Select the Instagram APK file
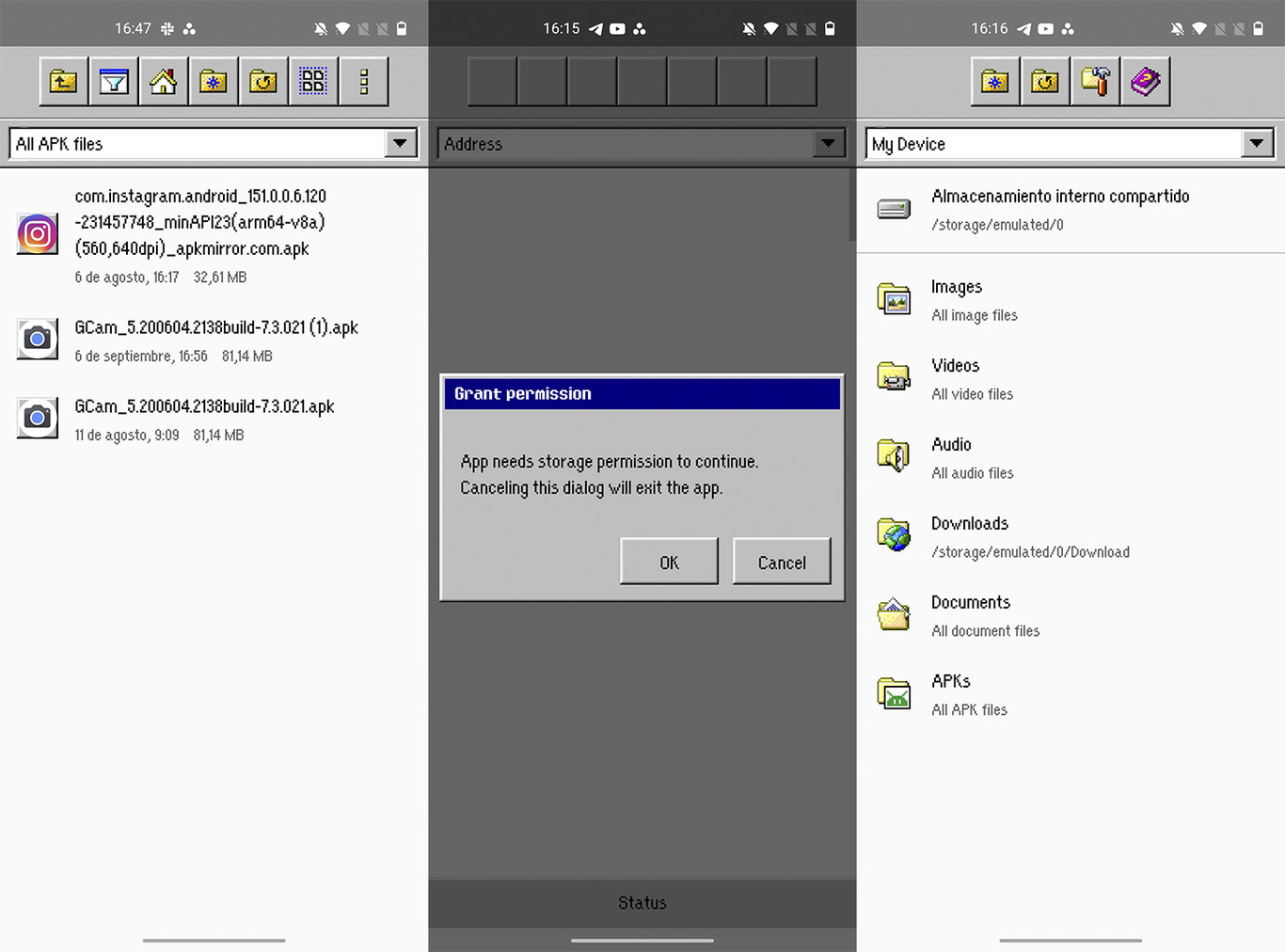Image resolution: width=1285 pixels, height=952 pixels. point(200,235)
